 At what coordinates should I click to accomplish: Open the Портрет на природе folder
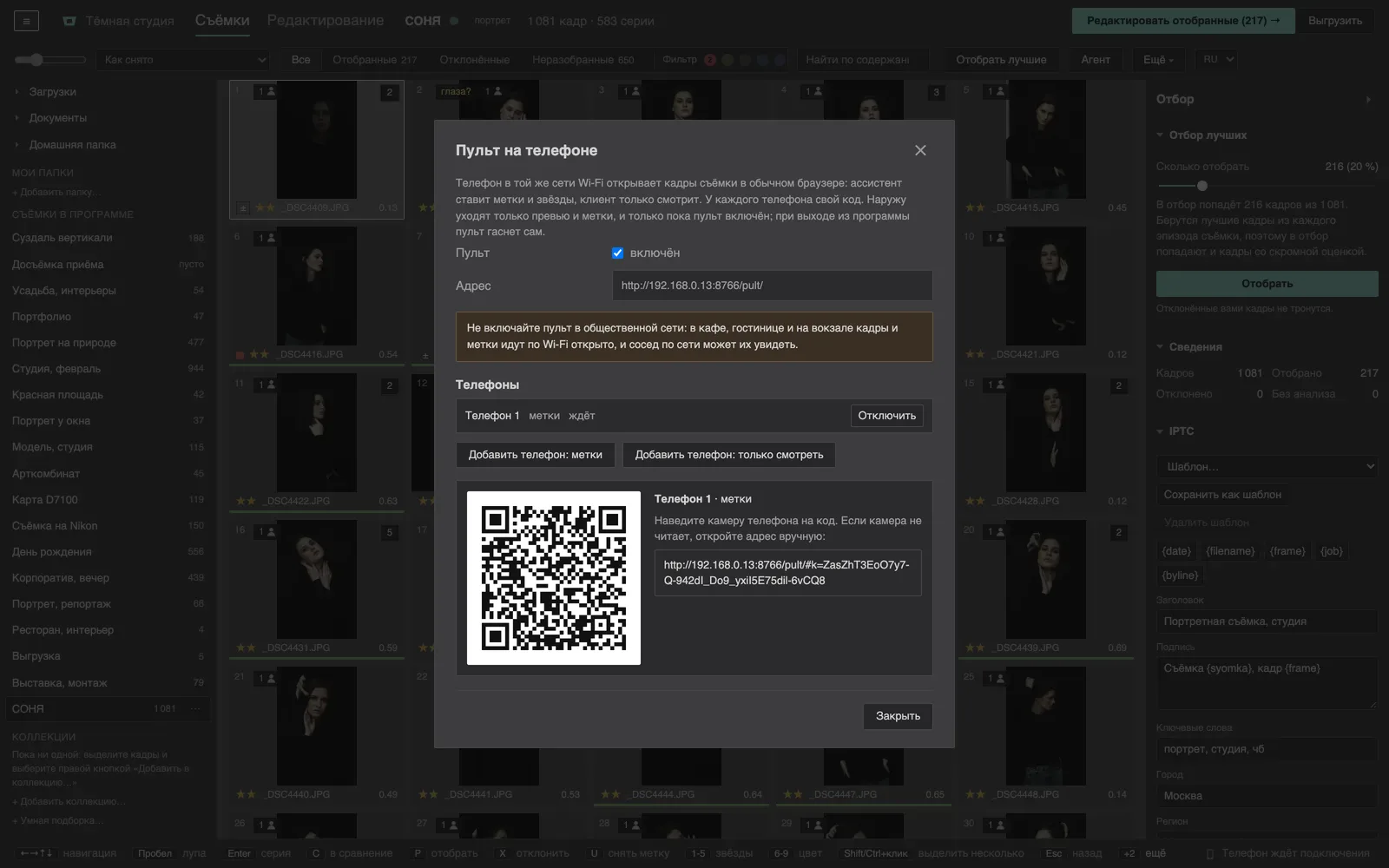pyautogui.click(x=108, y=343)
